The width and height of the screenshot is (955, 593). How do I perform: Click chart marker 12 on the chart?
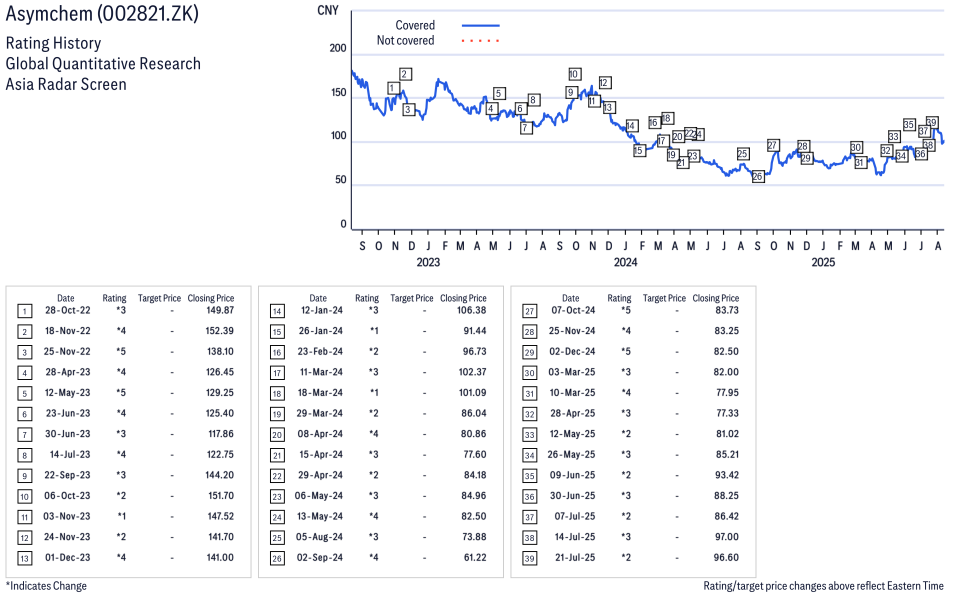604,83
